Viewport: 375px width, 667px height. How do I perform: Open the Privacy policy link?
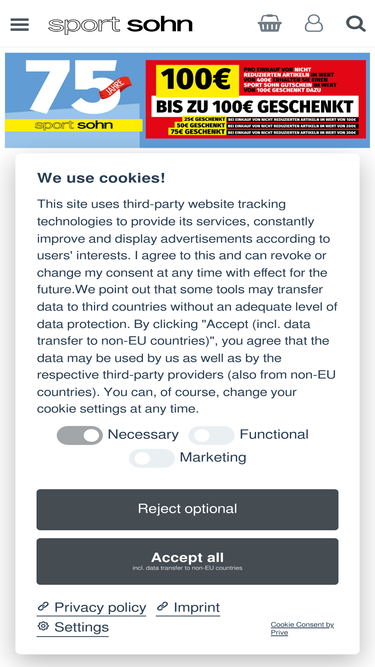[x=100, y=607]
